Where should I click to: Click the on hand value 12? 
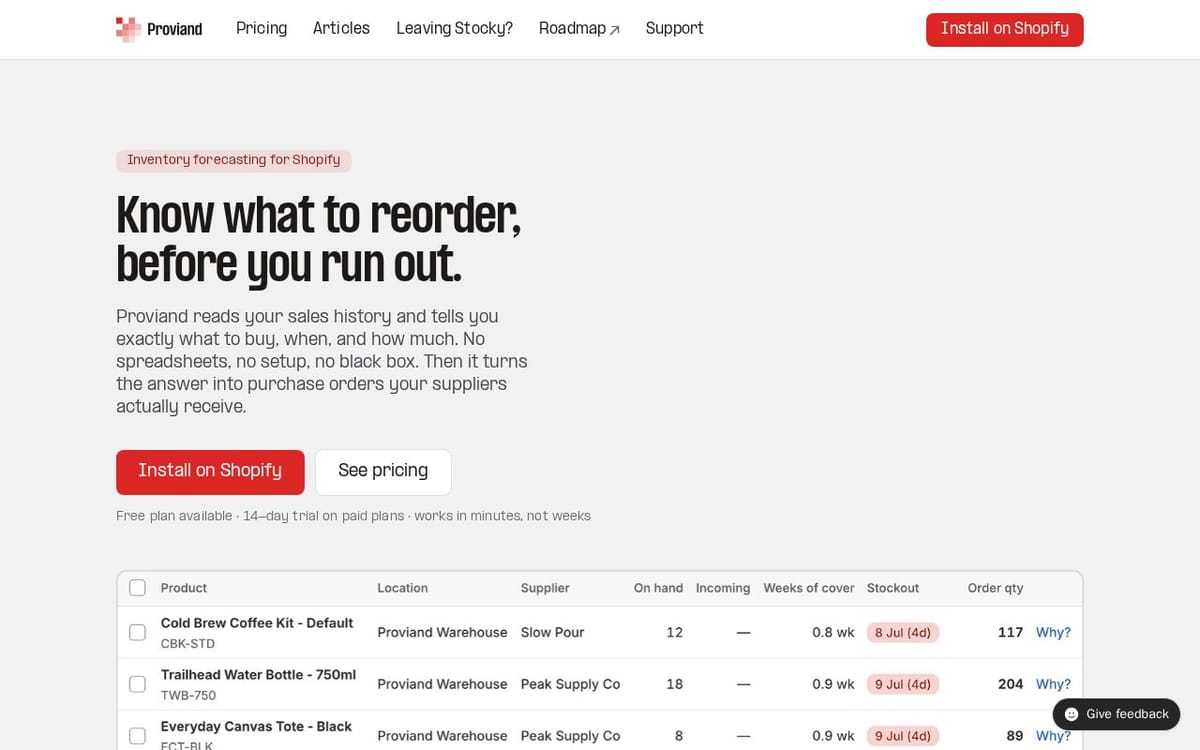point(674,632)
